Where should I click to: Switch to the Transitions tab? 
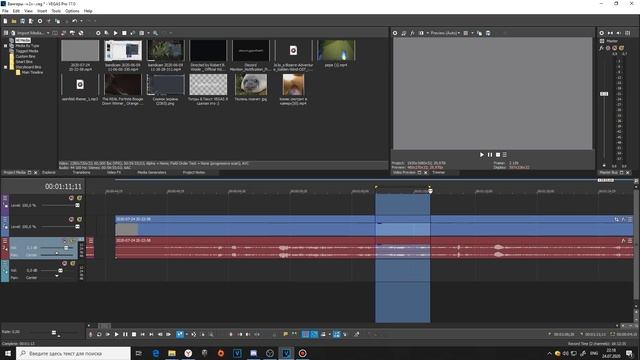(81, 173)
